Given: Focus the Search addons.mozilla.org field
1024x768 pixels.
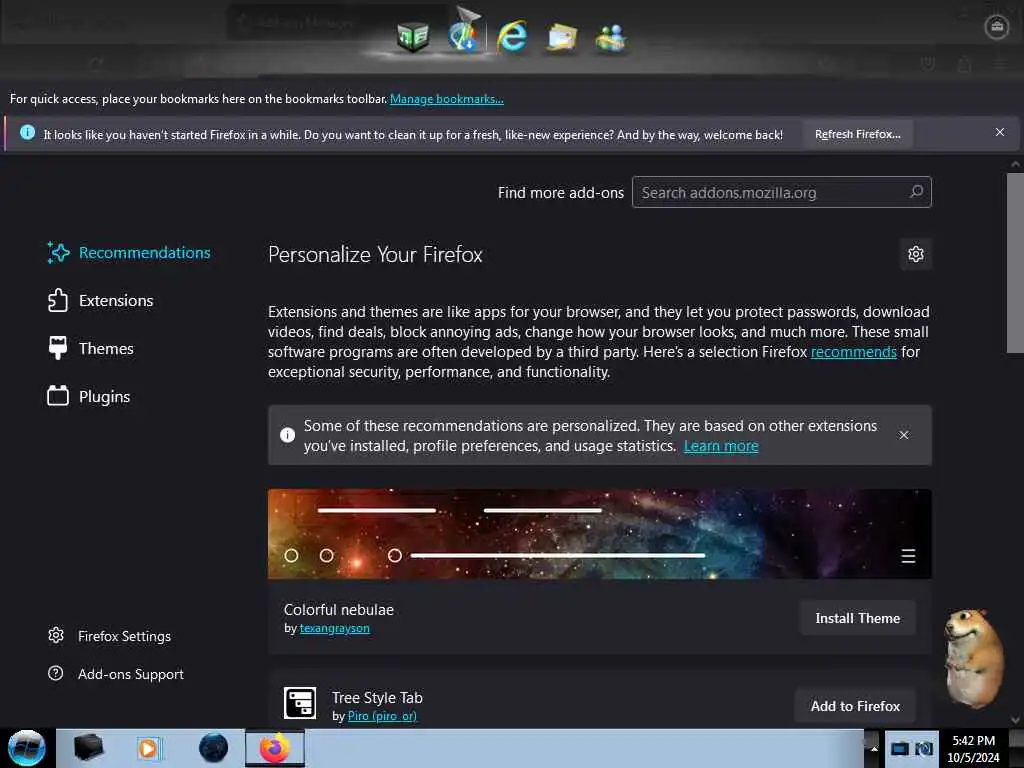Looking at the screenshot, I should (781, 193).
